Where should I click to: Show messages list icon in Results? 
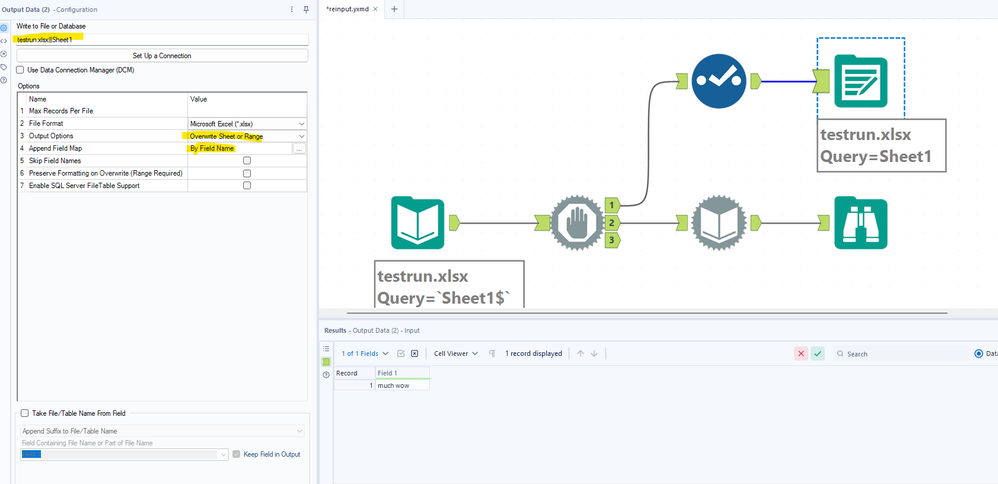pyautogui.click(x=327, y=349)
